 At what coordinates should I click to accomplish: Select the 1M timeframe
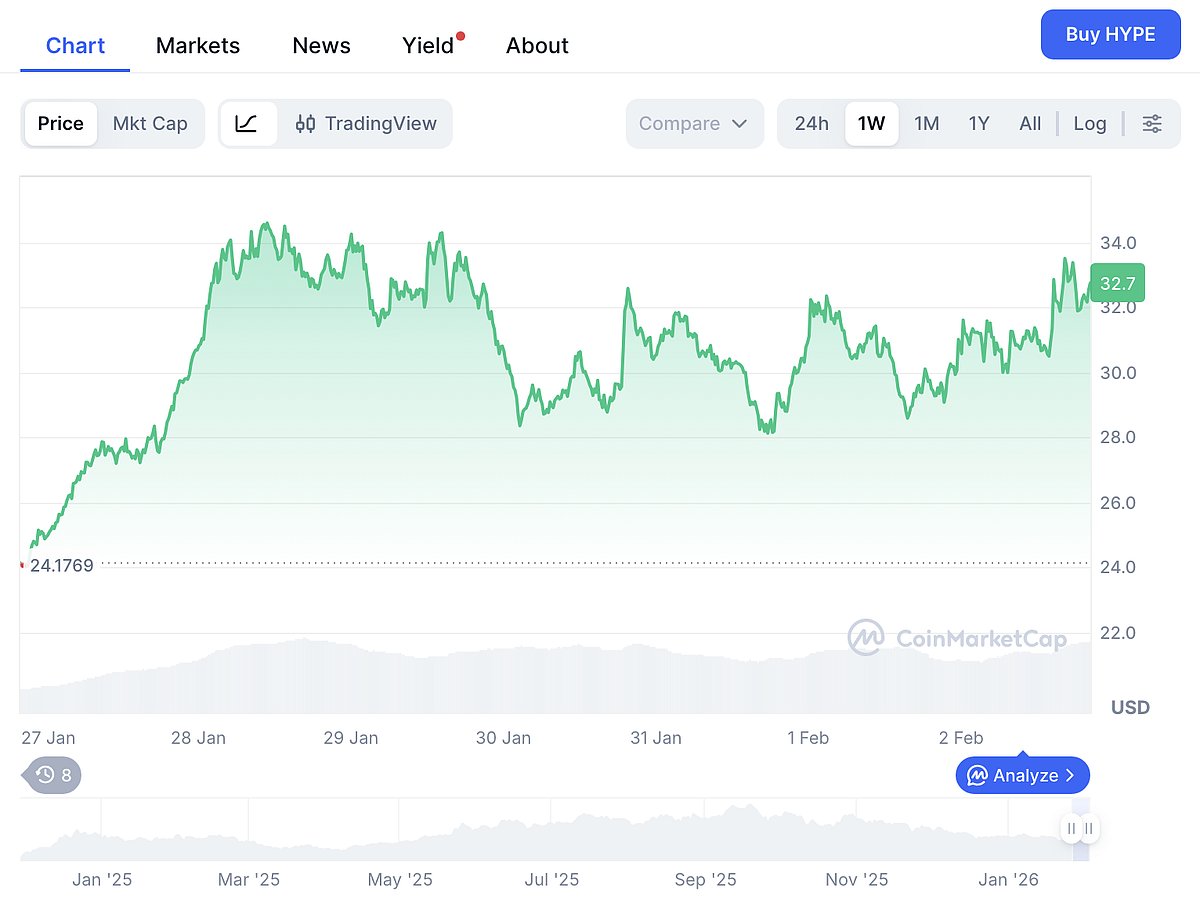926,123
